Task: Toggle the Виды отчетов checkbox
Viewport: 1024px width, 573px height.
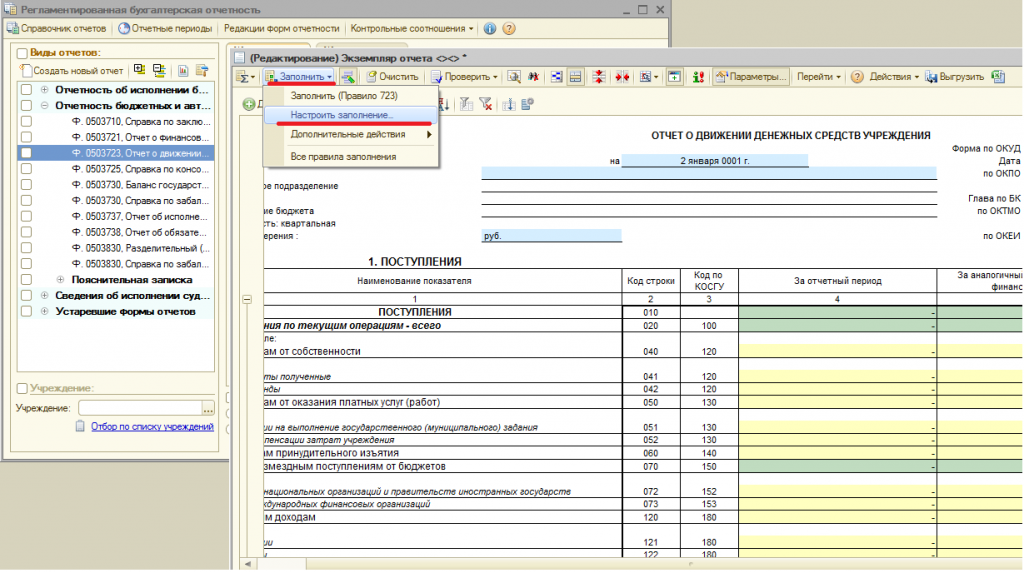Action: point(22,53)
